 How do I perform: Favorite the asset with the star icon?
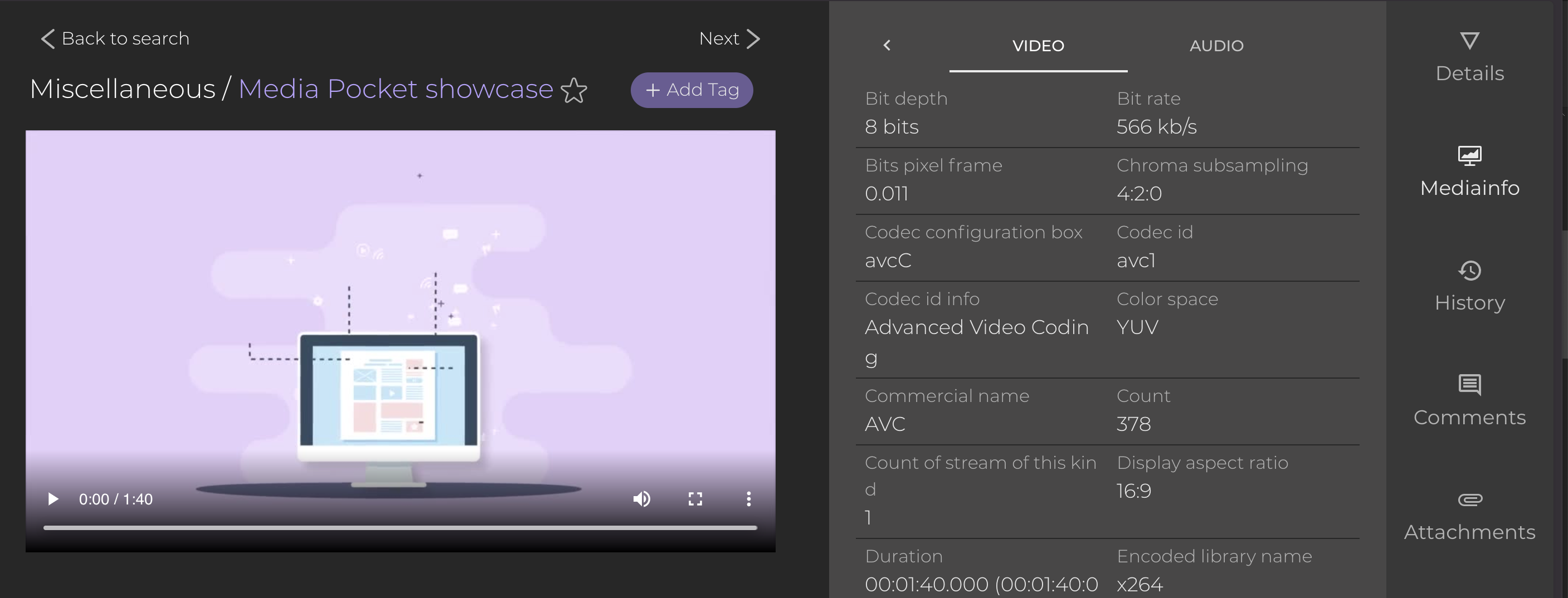573,91
